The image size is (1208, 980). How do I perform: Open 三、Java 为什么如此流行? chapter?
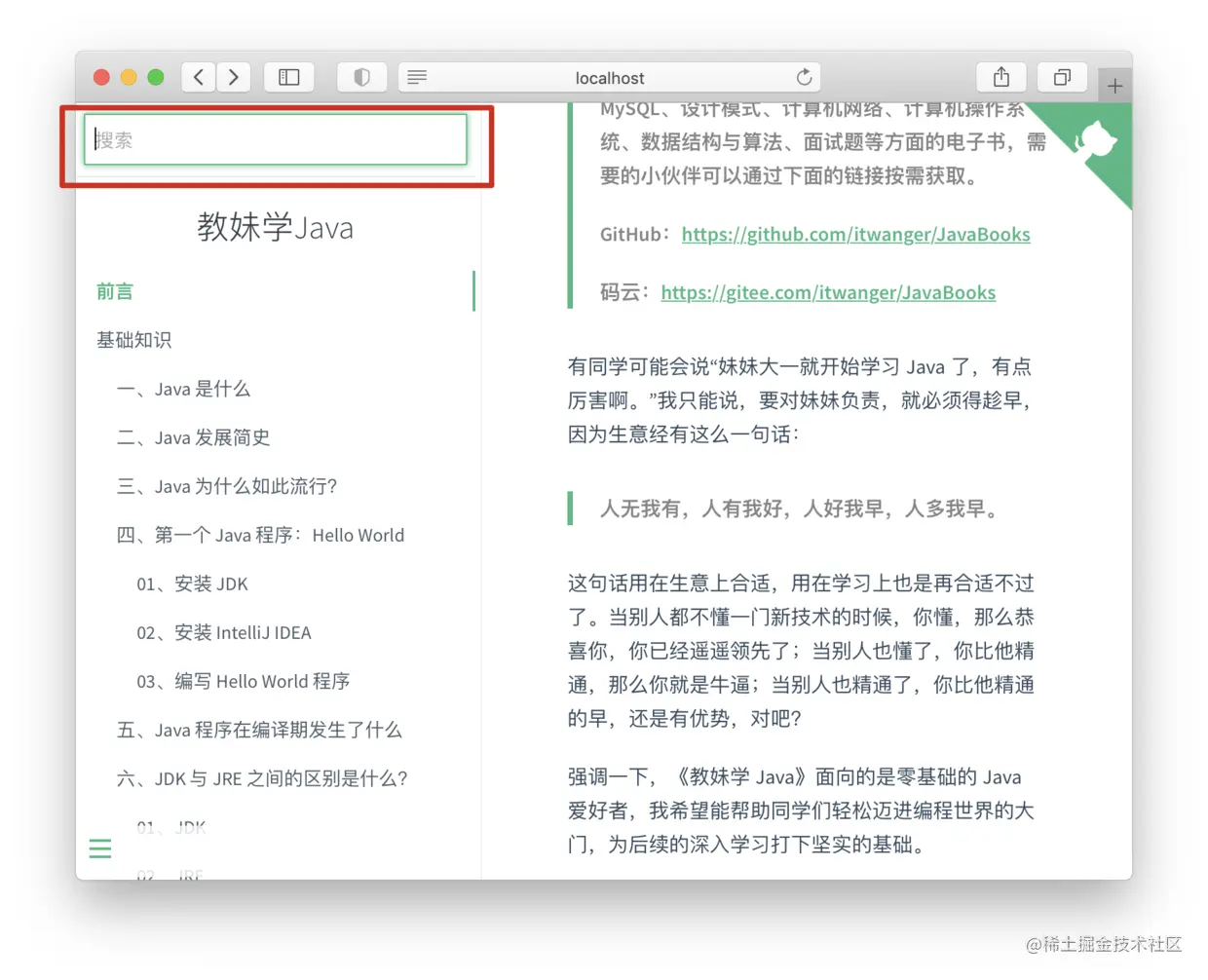(227, 486)
